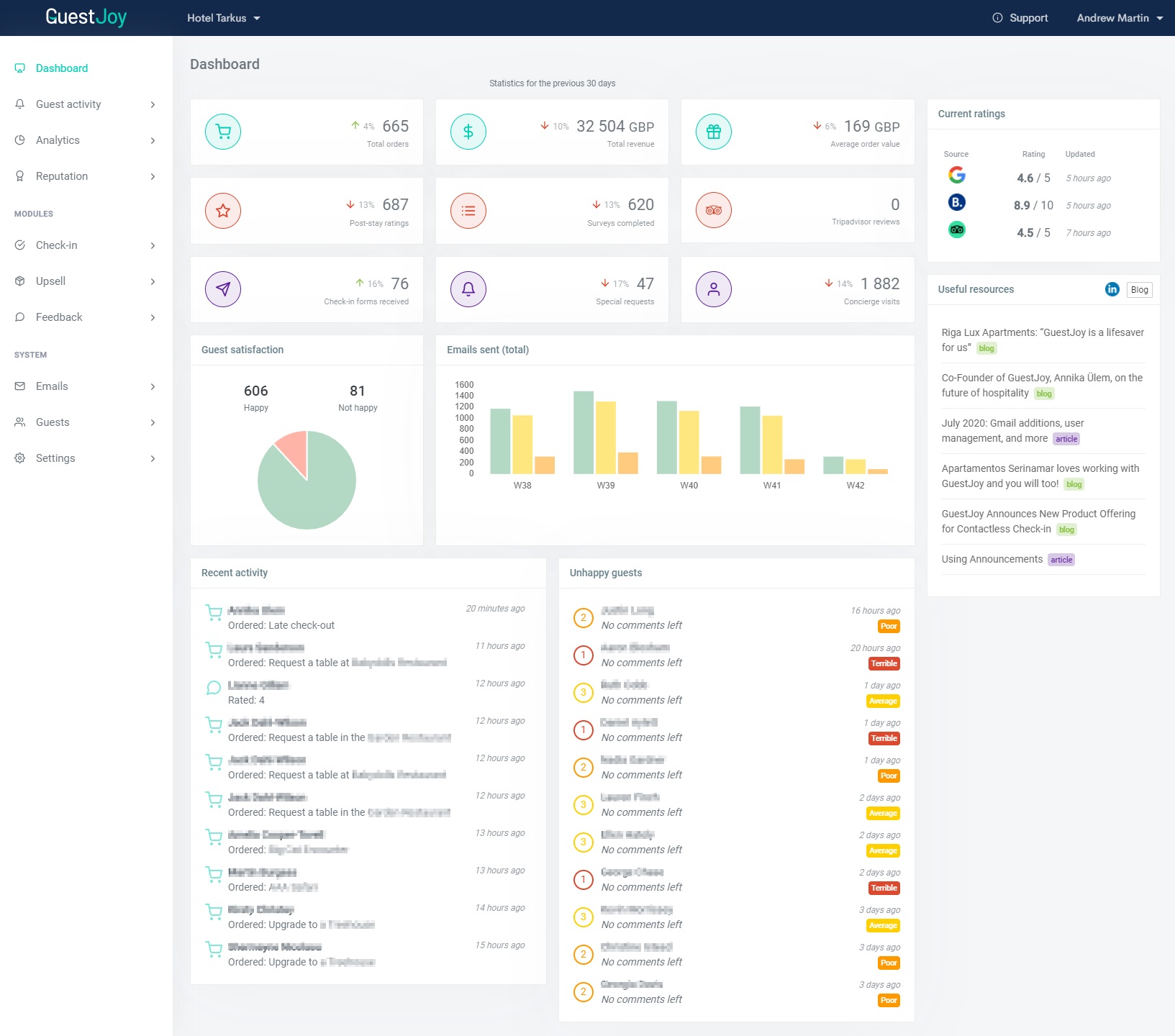
Task: Click the 32 504 GBP revenue value
Action: (615, 126)
